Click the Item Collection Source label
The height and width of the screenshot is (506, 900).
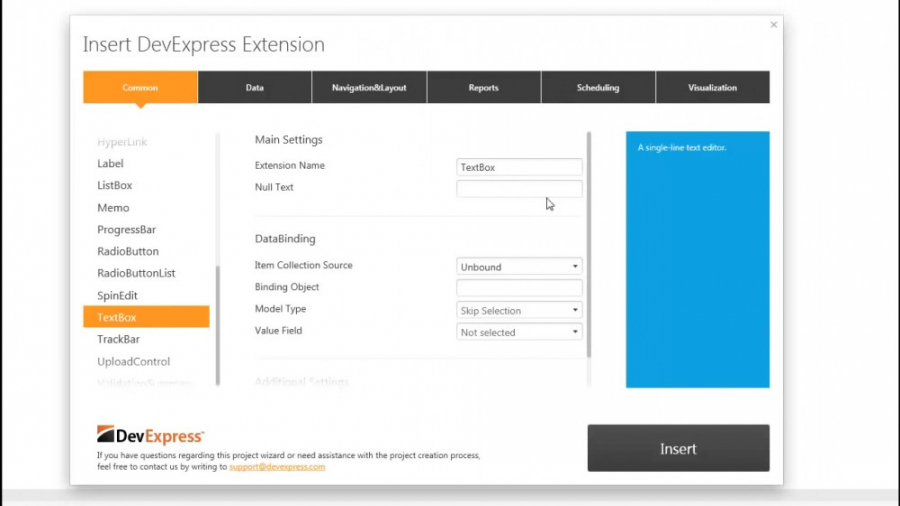click(304, 265)
